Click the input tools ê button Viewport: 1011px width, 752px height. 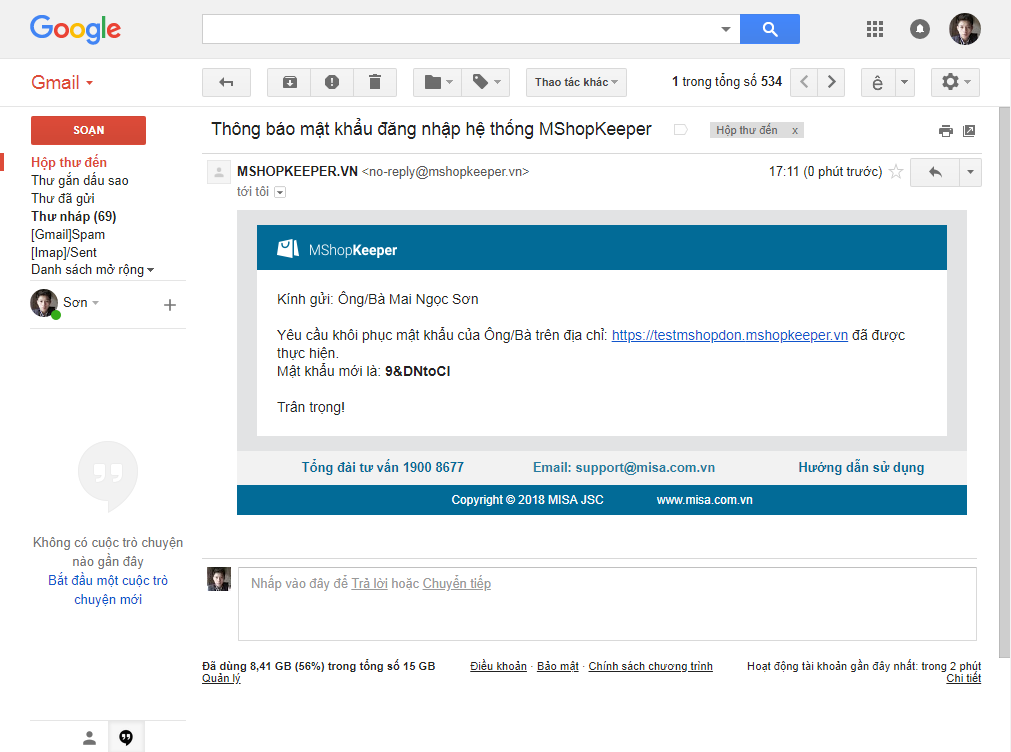(878, 83)
